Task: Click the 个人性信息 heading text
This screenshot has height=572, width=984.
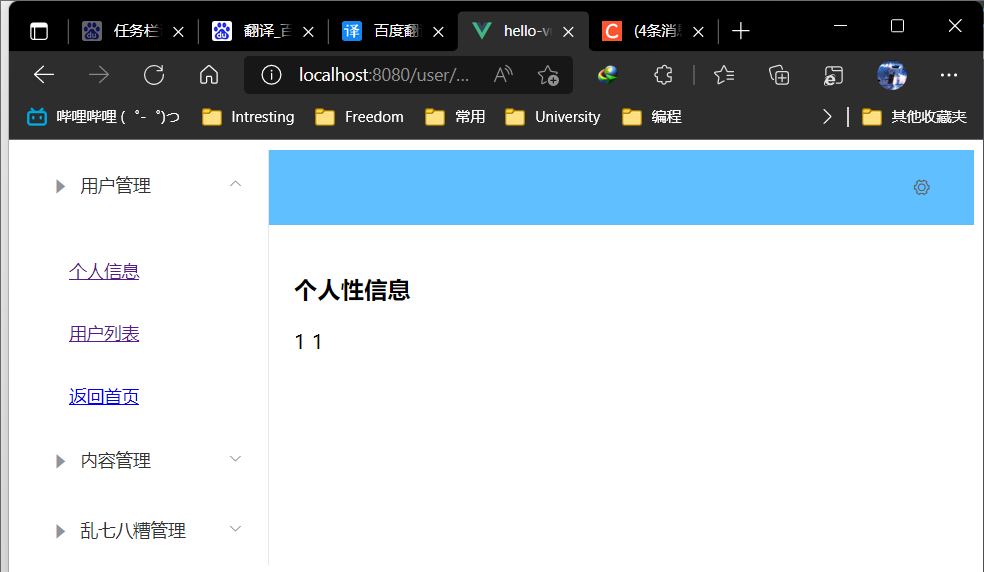Action: 352,291
